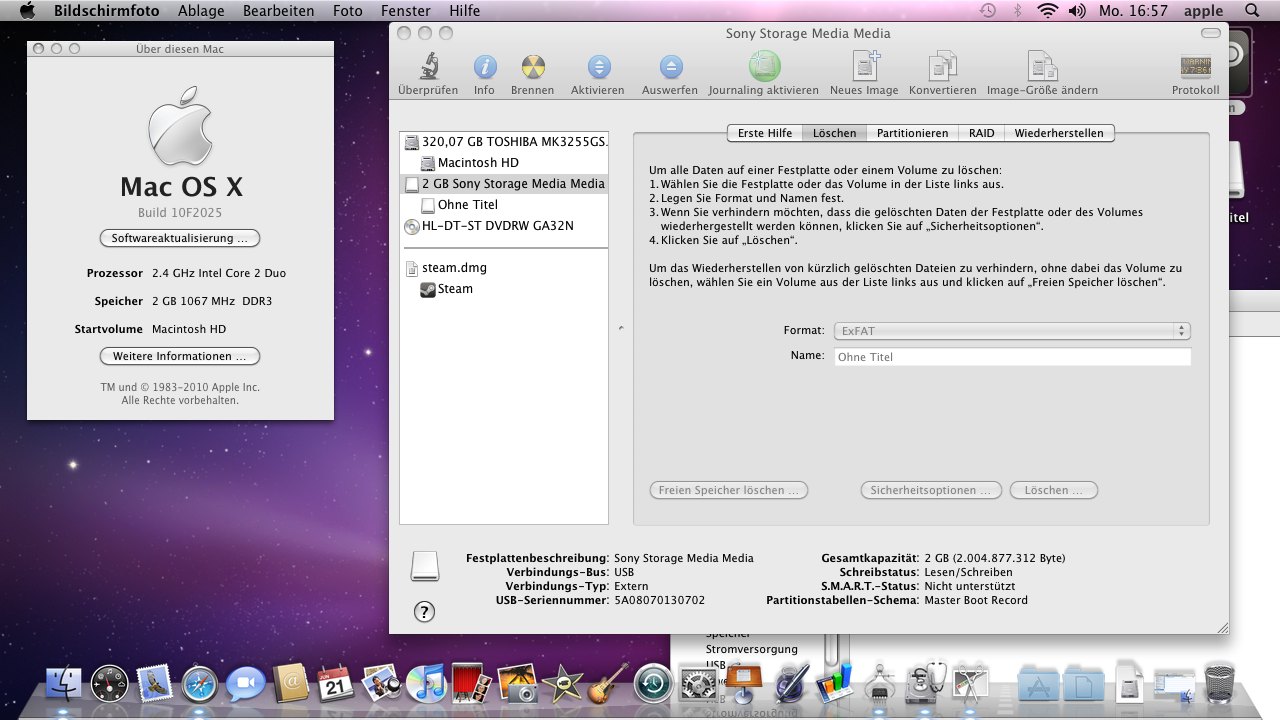Viewport: 1280px width, 720px height.
Task: Open Photo Booth in the Dock
Action: (472, 683)
